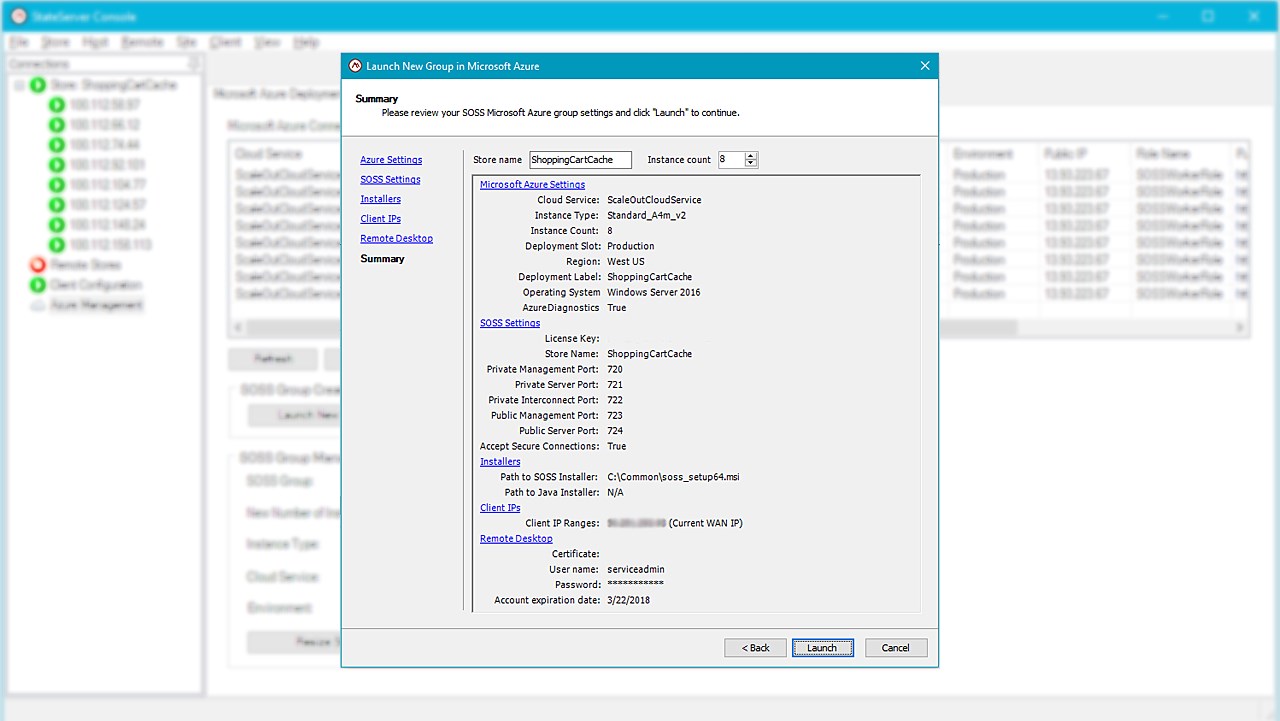Click the West US region value
The image size is (1280, 721).
point(626,262)
